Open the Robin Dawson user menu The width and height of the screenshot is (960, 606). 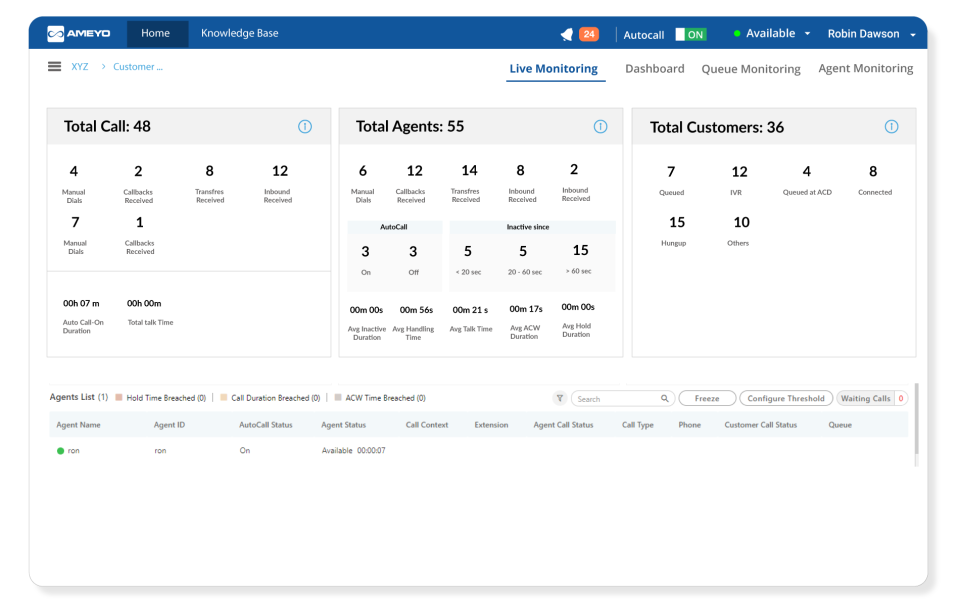coord(871,34)
